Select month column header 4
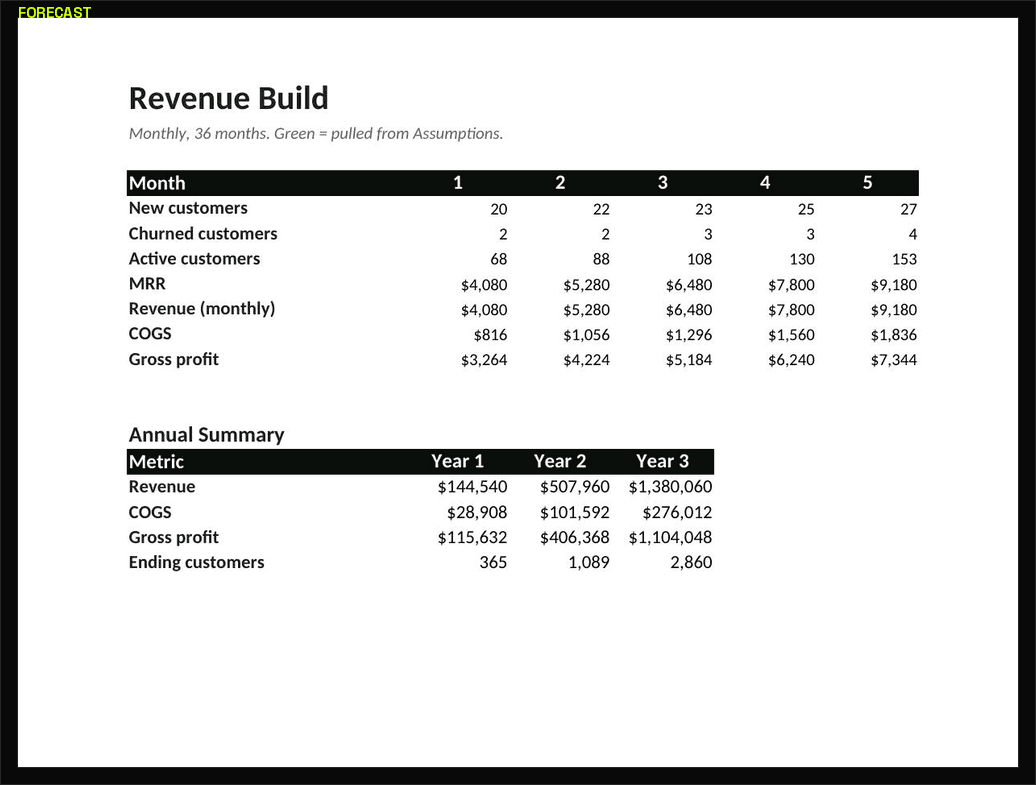Image resolution: width=1036 pixels, height=785 pixels. (x=765, y=183)
